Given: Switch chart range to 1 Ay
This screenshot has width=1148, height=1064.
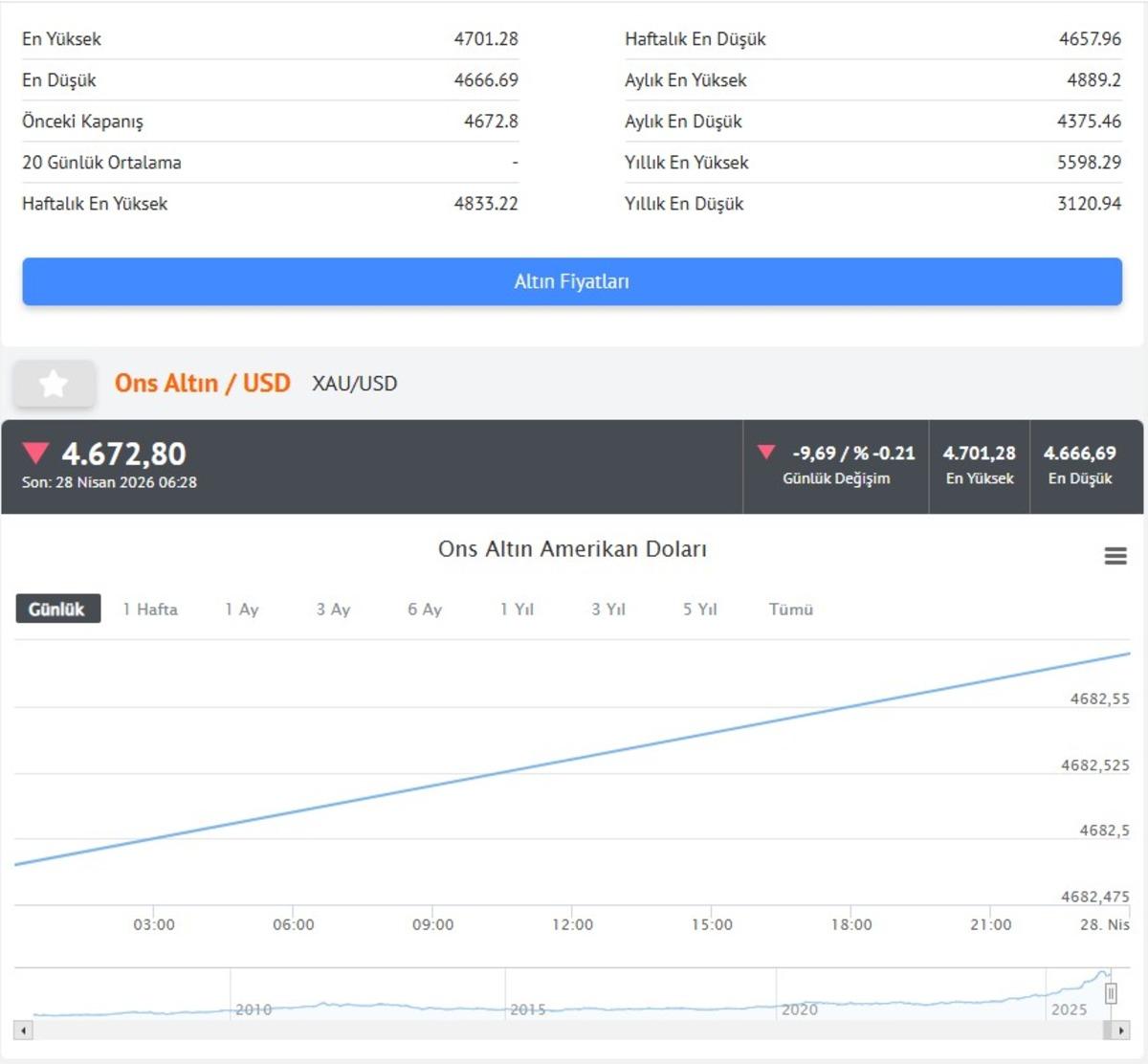Looking at the screenshot, I should 242,610.
